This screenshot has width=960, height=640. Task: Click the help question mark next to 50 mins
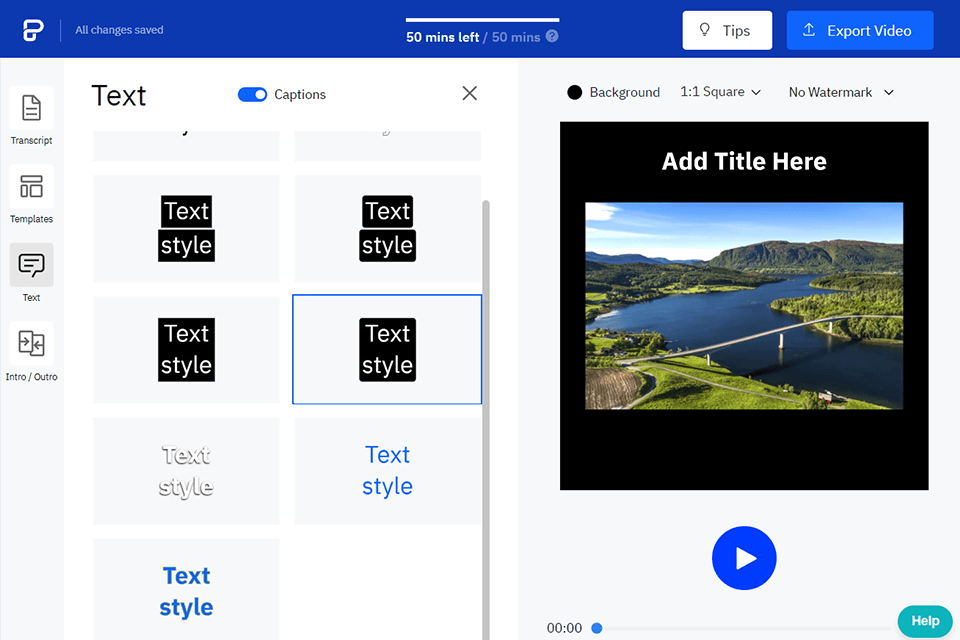point(552,36)
